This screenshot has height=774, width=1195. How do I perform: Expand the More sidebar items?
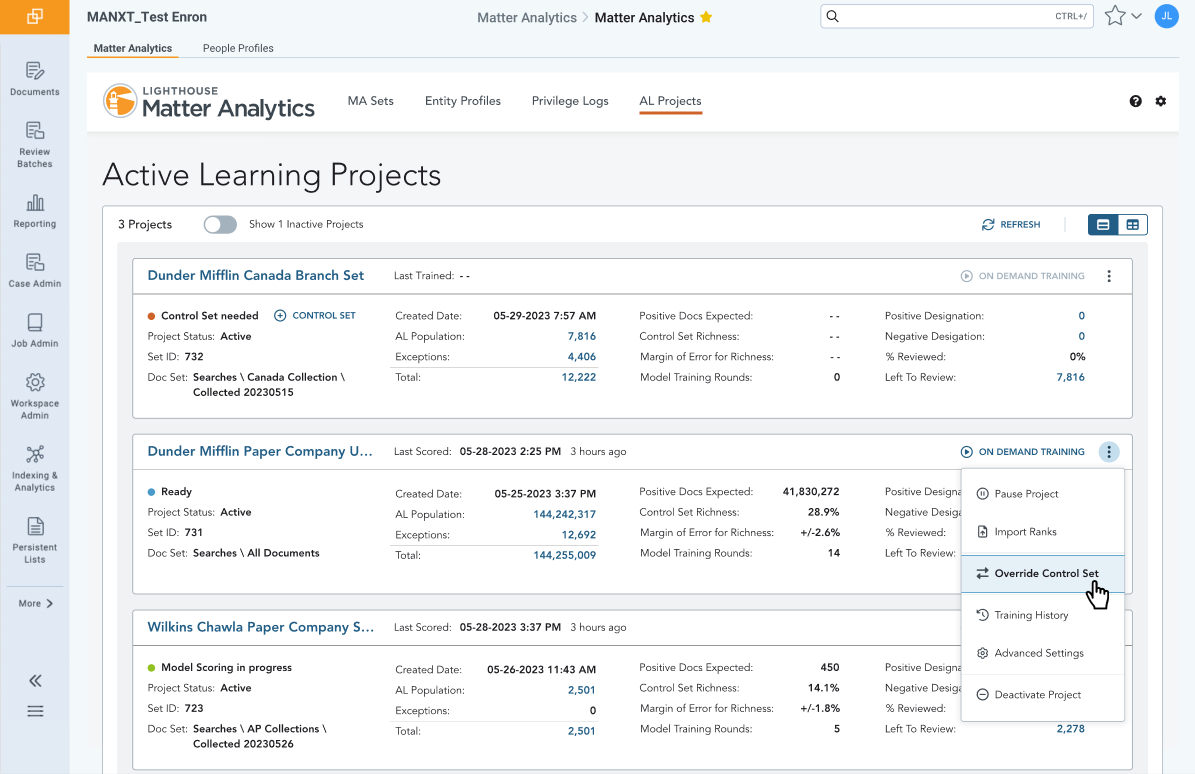[x=35, y=603]
